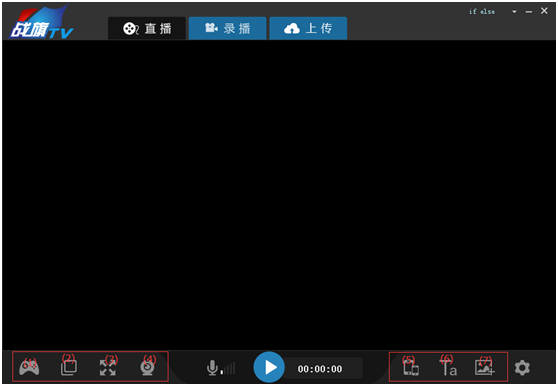This screenshot has height=386, width=558.
Task: Open the 上传 upload tab
Action: (x=308, y=28)
